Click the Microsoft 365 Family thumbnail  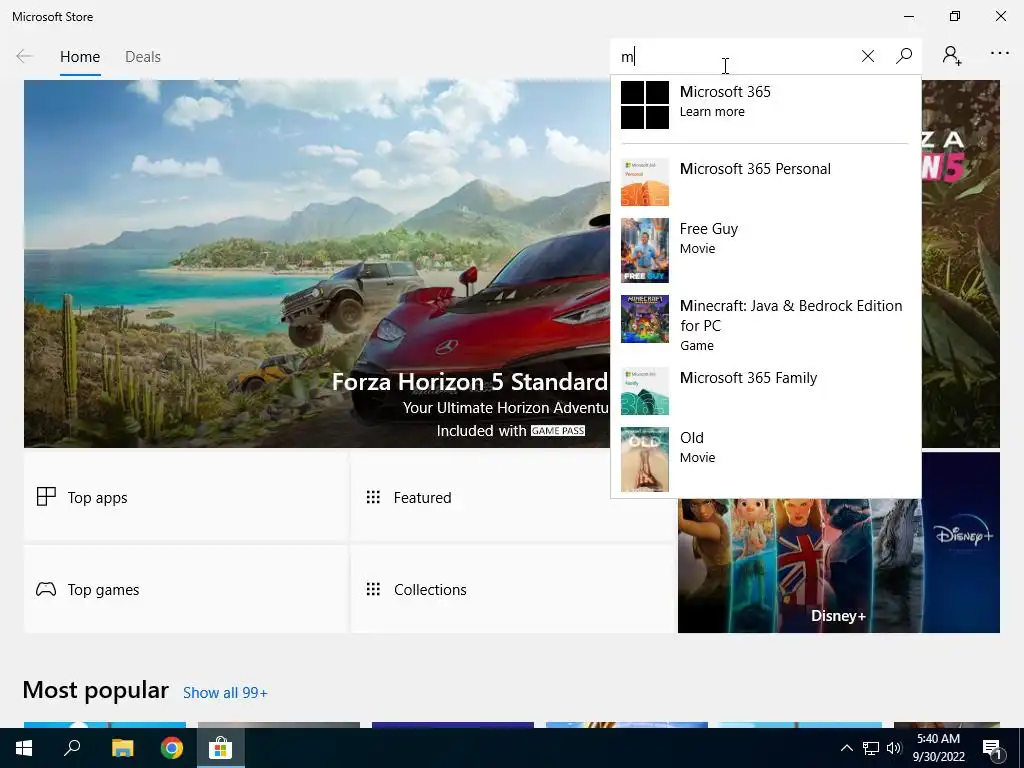coord(645,391)
